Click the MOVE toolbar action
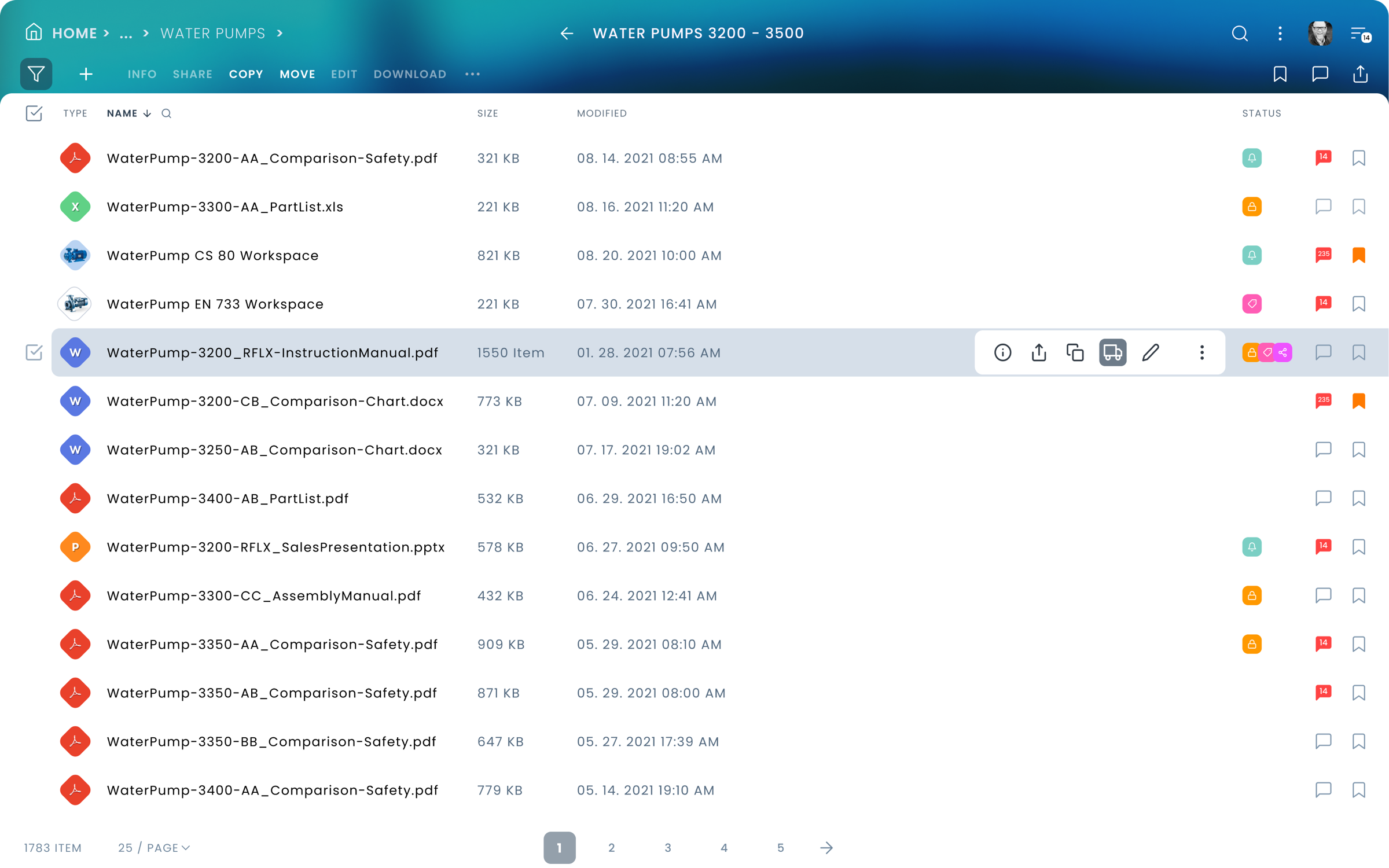The height and width of the screenshot is (868, 1389). (x=297, y=74)
